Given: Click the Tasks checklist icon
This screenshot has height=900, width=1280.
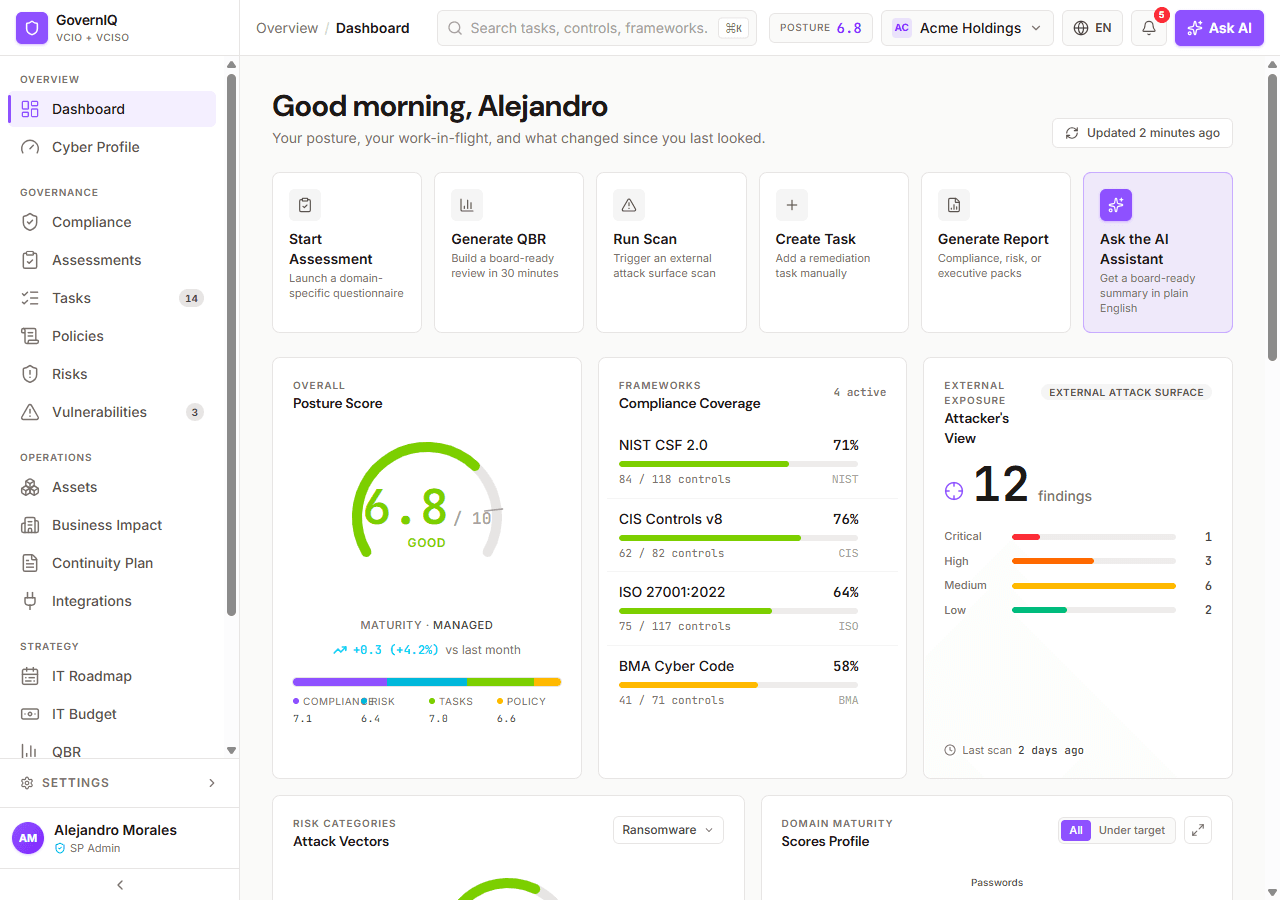Looking at the screenshot, I should coord(30,298).
